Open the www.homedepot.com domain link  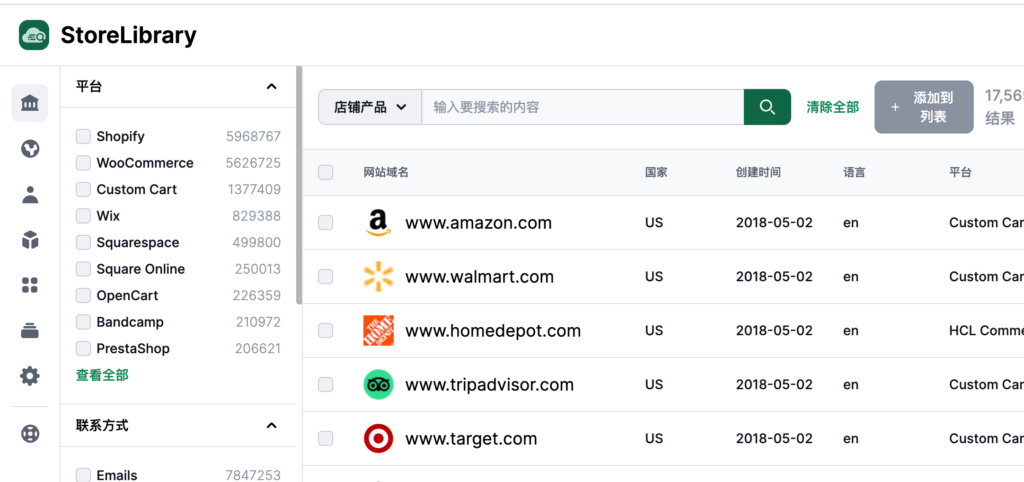point(493,330)
